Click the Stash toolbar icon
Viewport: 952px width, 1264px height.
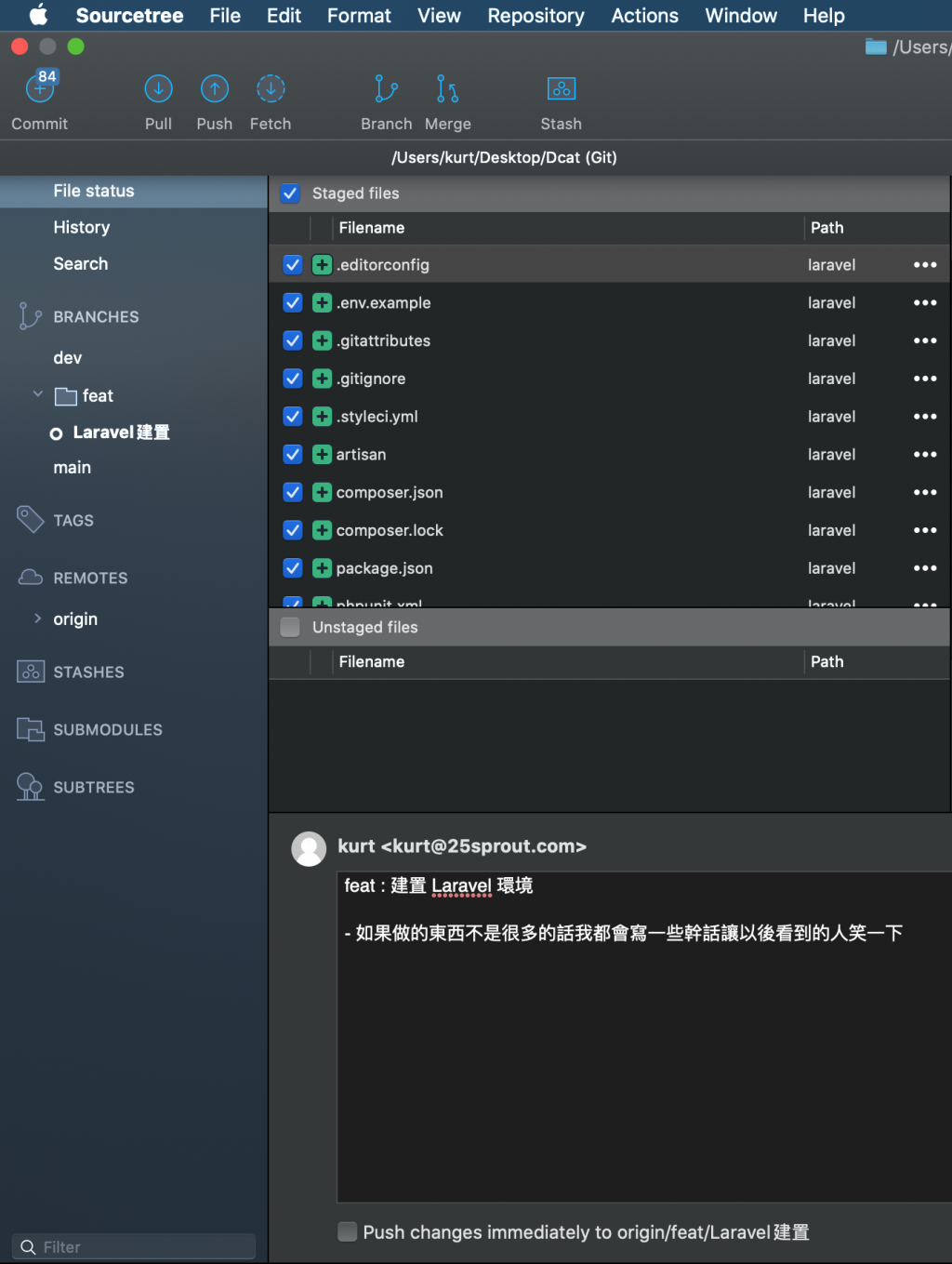click(562, 88)
